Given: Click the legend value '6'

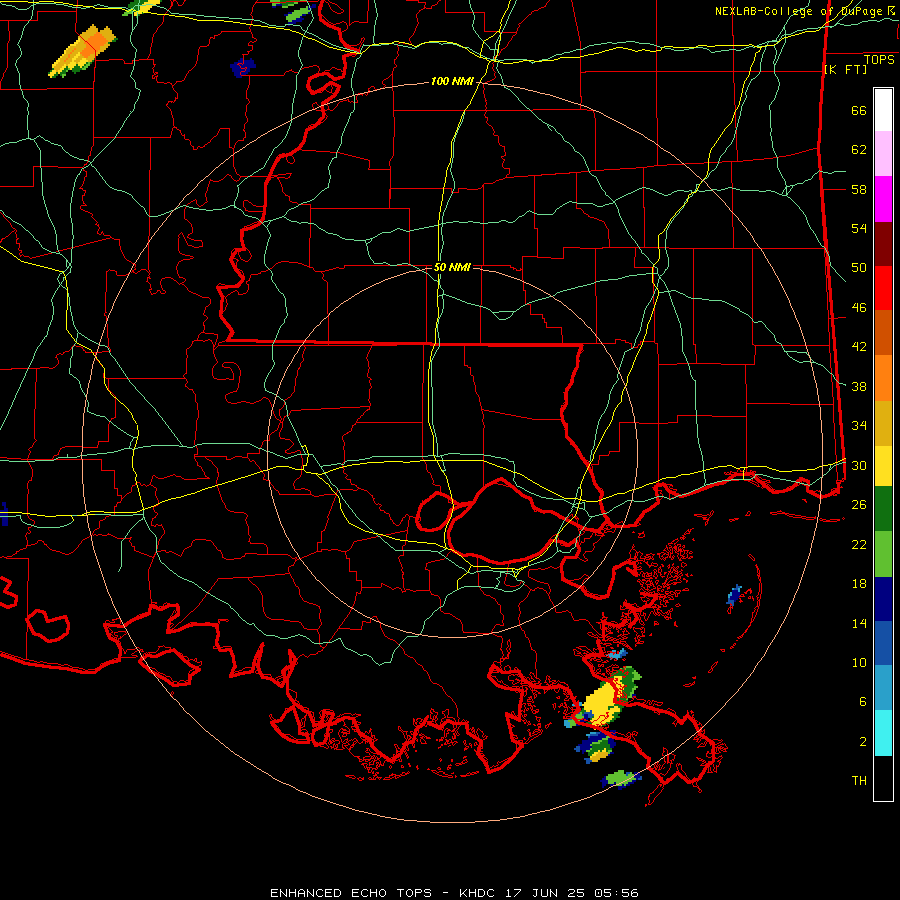Looking at the screenshot, I should coord(862,701).
